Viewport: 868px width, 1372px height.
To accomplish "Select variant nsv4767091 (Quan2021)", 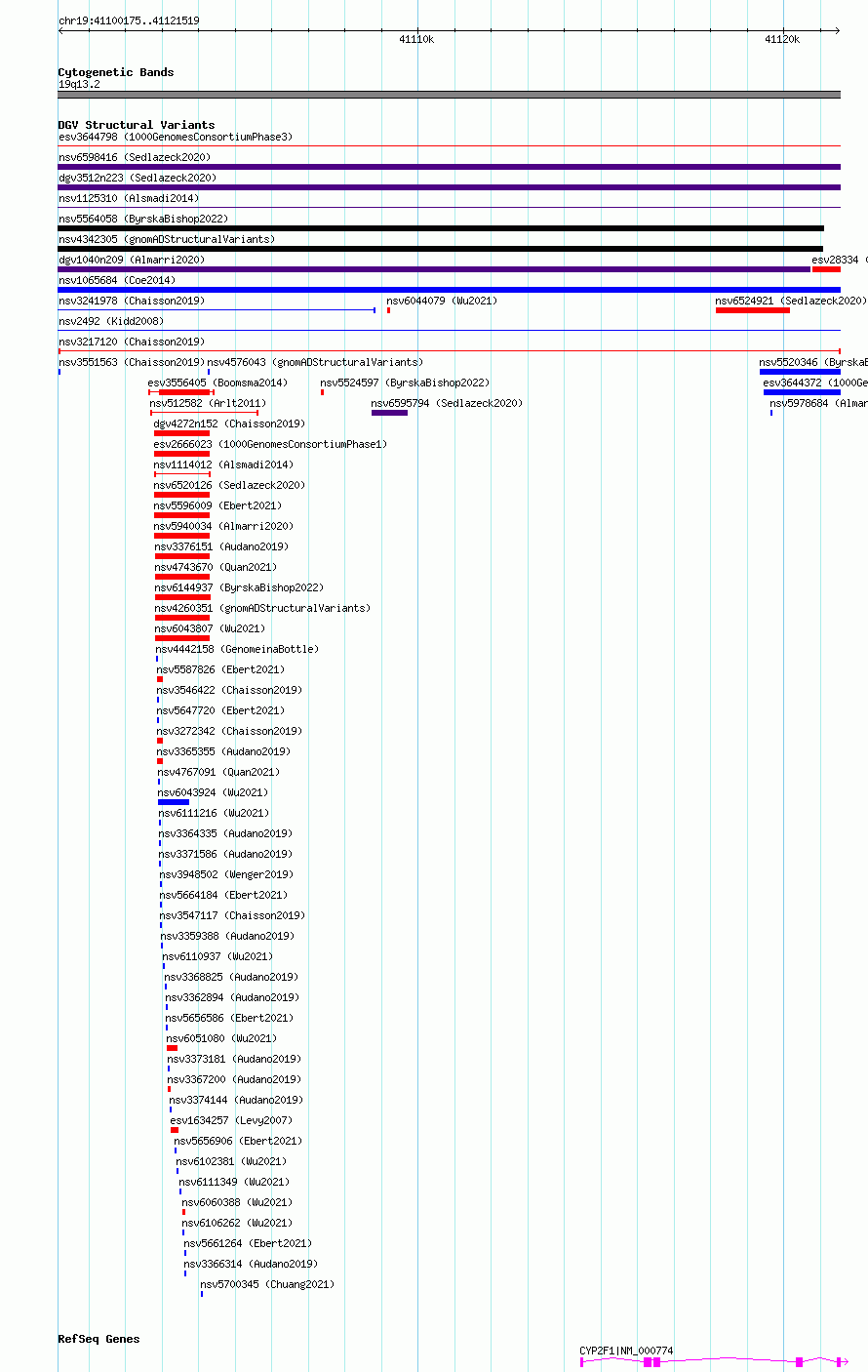I will click(218, 772).
